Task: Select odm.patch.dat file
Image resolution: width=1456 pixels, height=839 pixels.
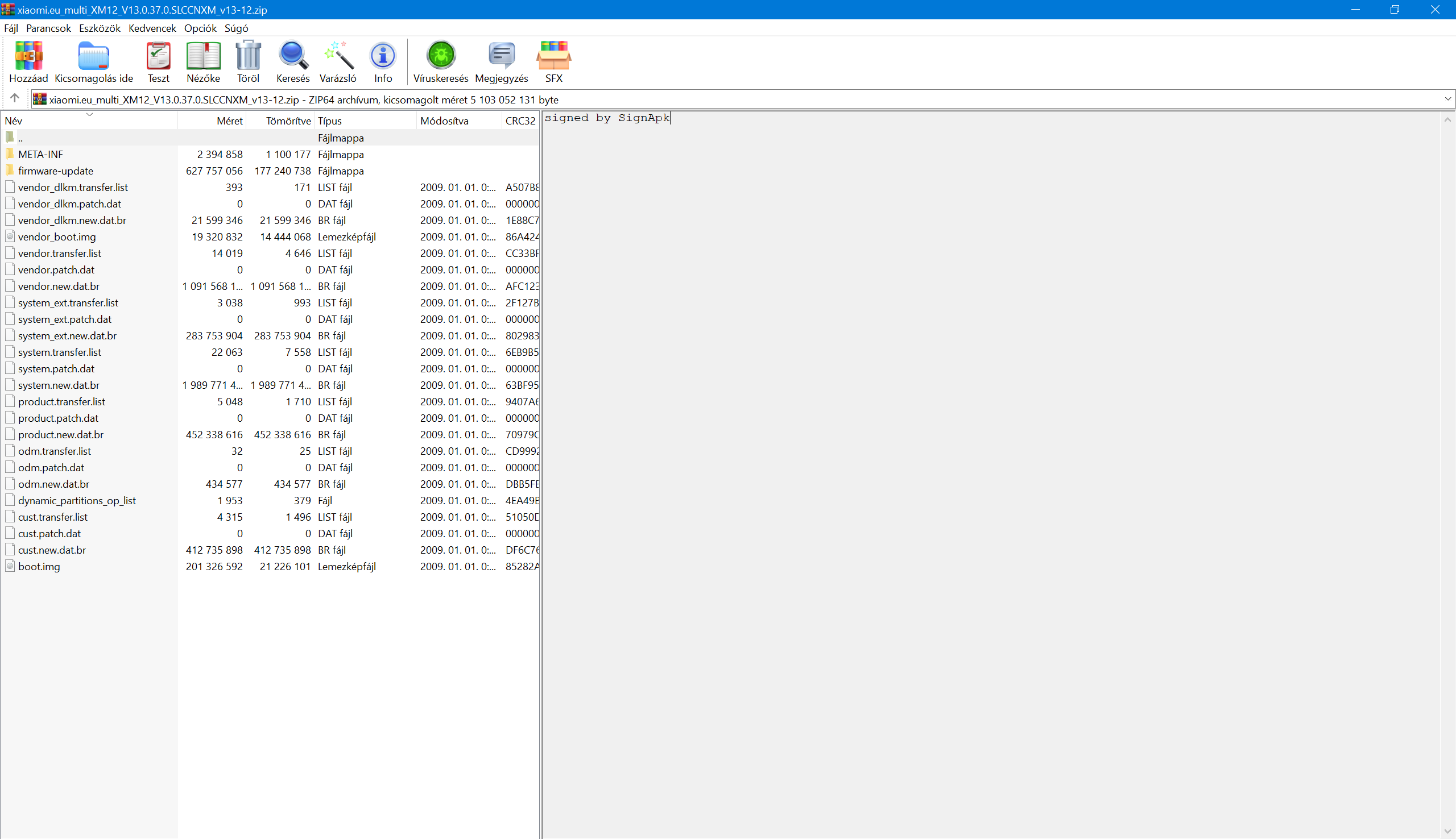Action: [x=51, y=467]
